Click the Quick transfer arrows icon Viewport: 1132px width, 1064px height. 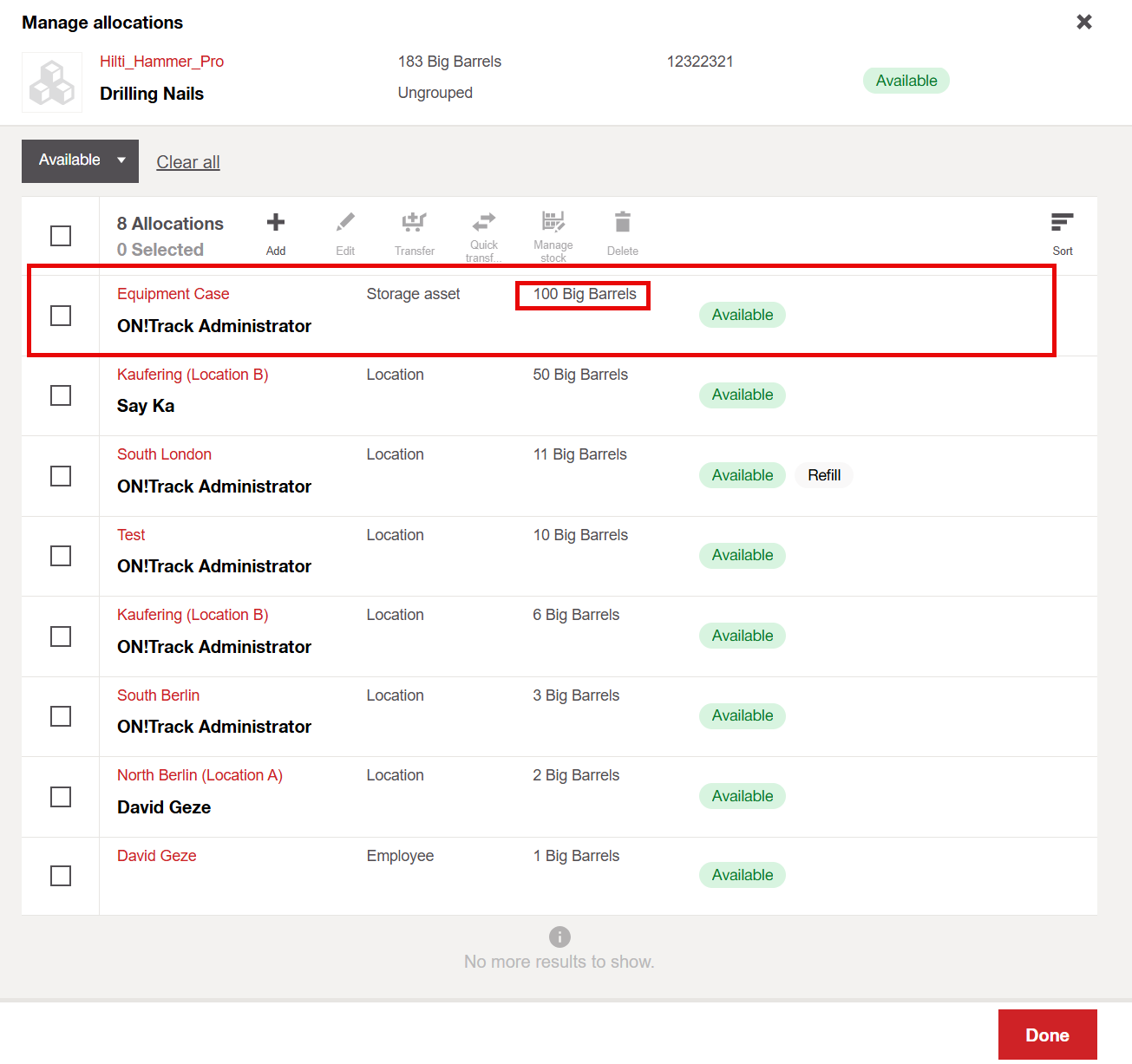483,223
